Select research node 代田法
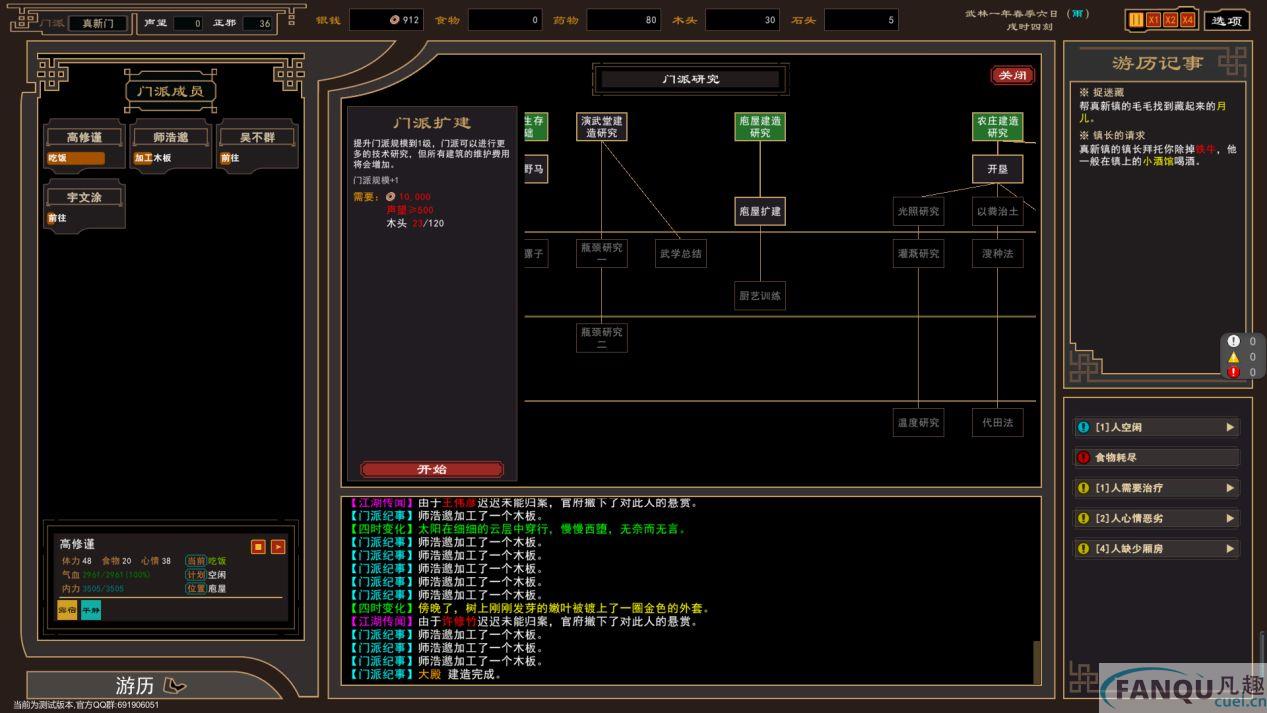 tap(998, 422)
